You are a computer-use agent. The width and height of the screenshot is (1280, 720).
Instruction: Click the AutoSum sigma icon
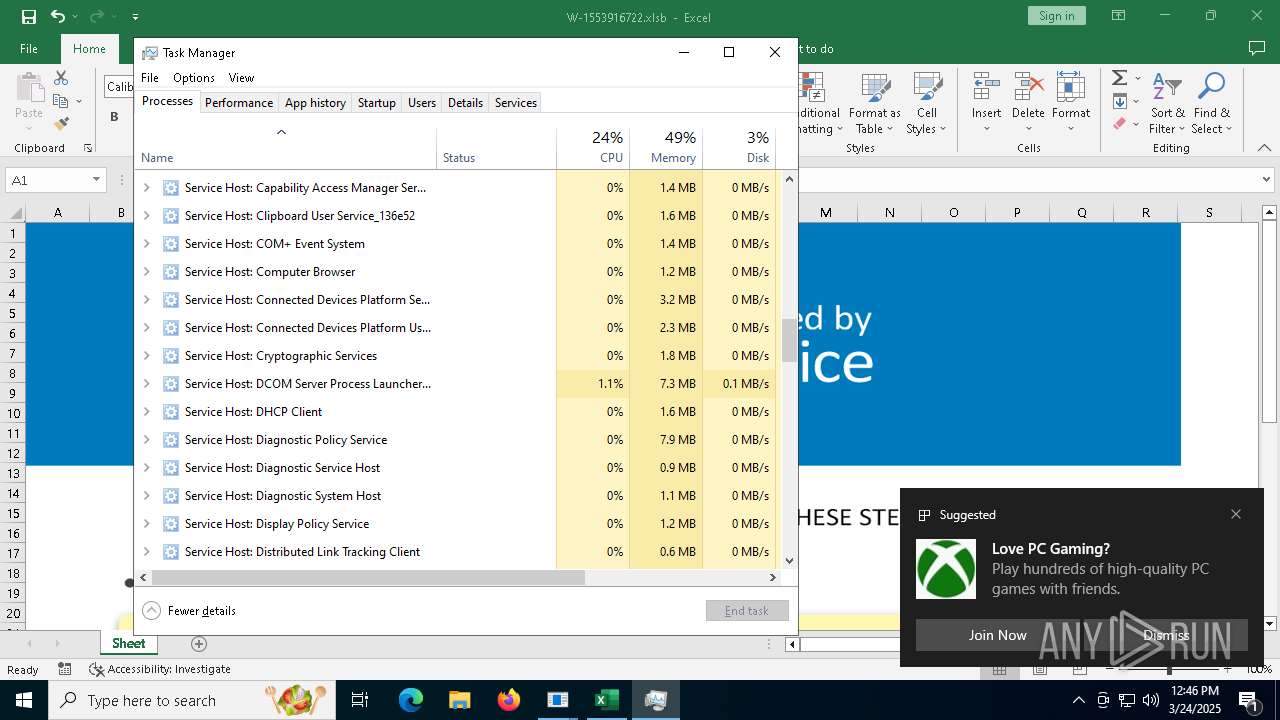(x=1120, y=78)
